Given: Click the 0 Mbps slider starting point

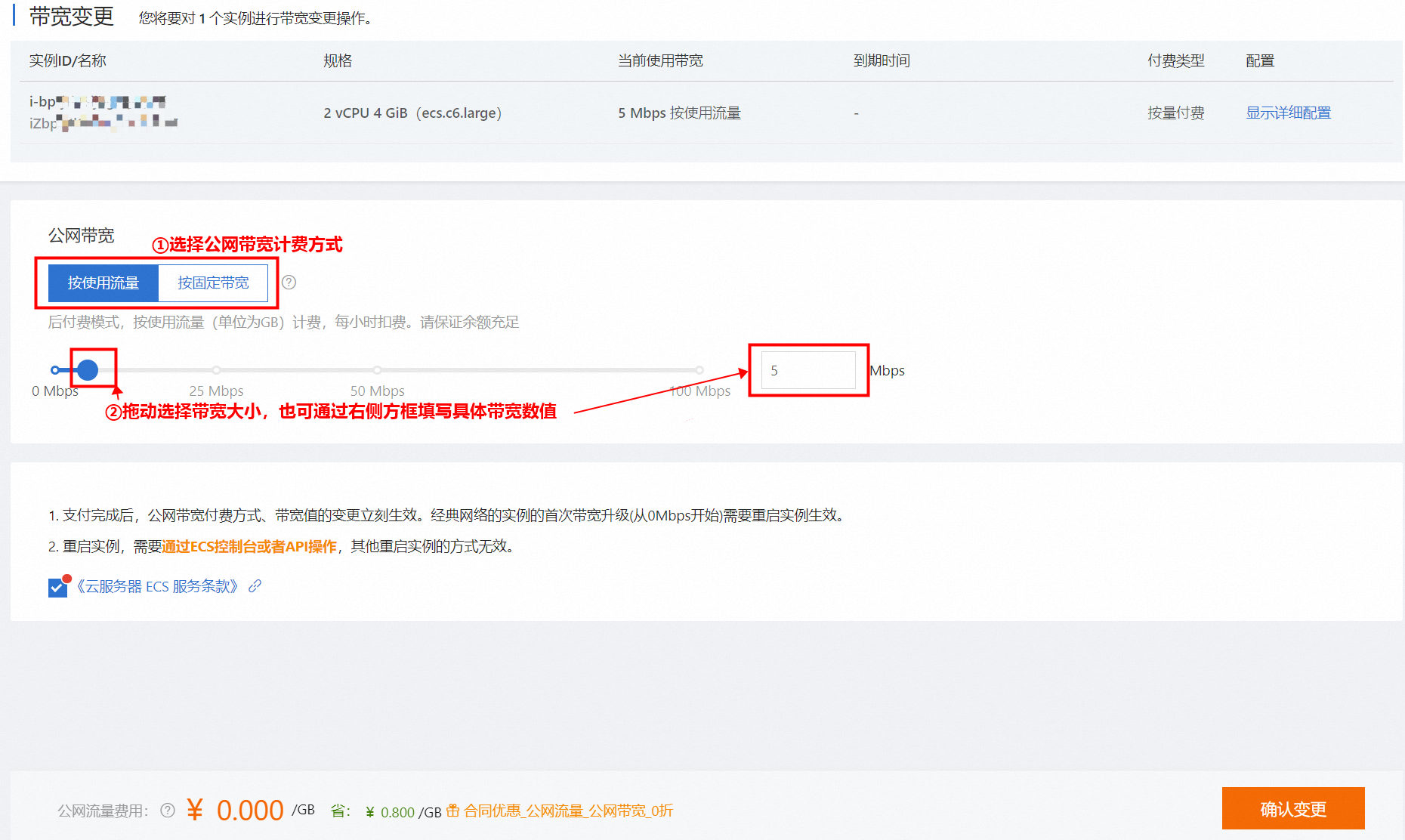Looking at the screenshot, I should coord(55,370).
